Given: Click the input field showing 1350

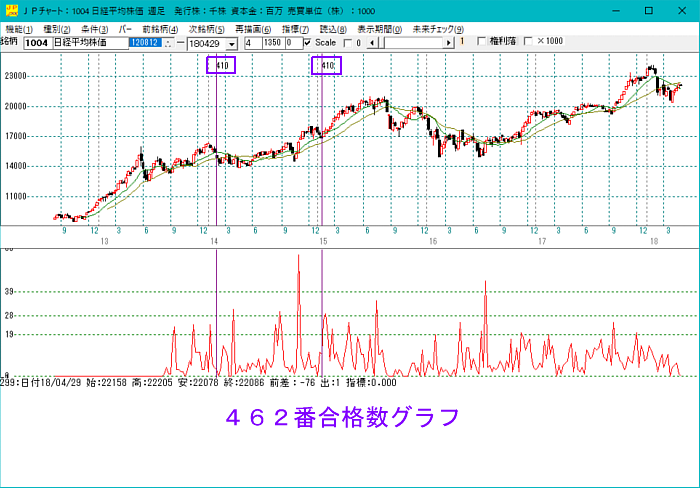Looking at the screenshot, I should 273,43.
